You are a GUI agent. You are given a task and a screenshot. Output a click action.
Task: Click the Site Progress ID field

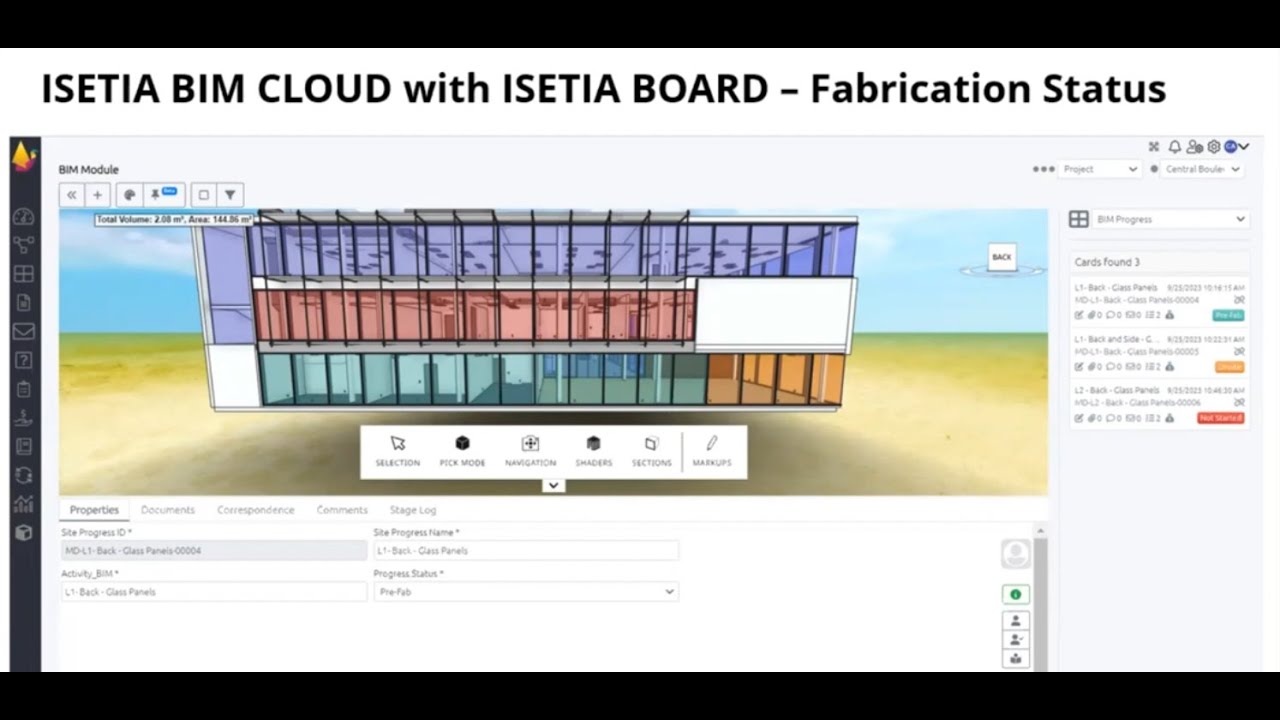click(x=214, y=551)
